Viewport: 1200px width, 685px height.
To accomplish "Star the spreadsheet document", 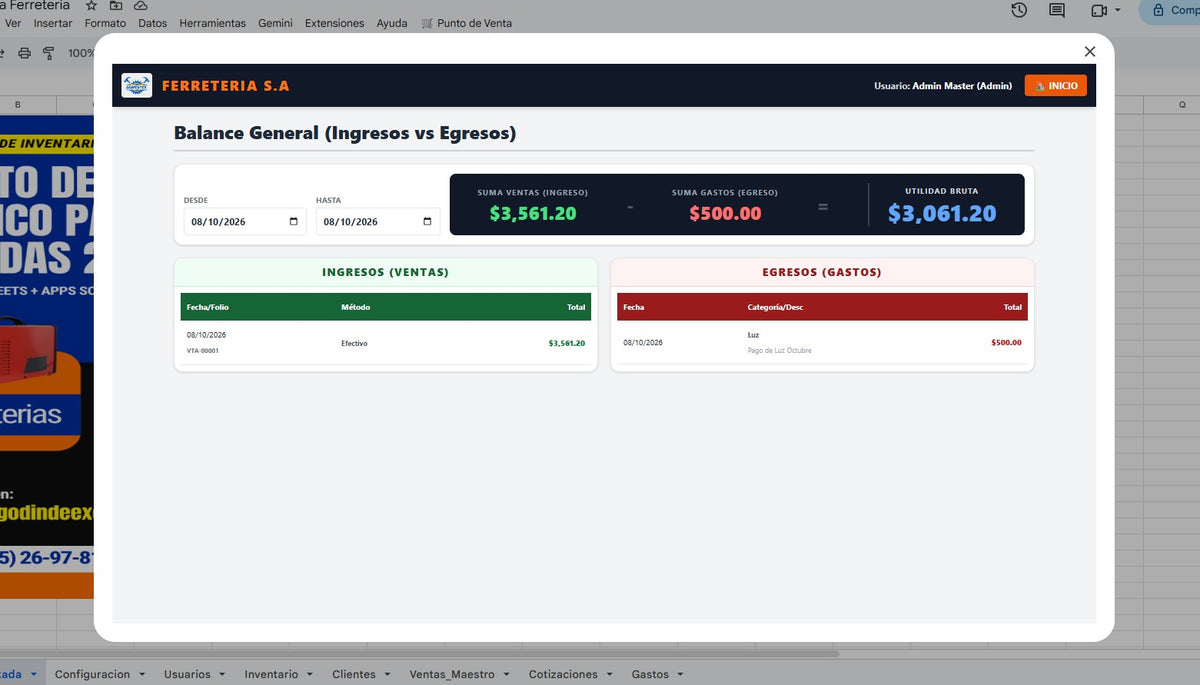I will [91, 5].
